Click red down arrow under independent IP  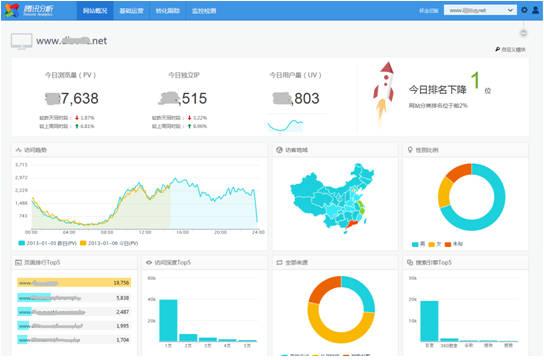pyautogui.click(x=189, y=118)
